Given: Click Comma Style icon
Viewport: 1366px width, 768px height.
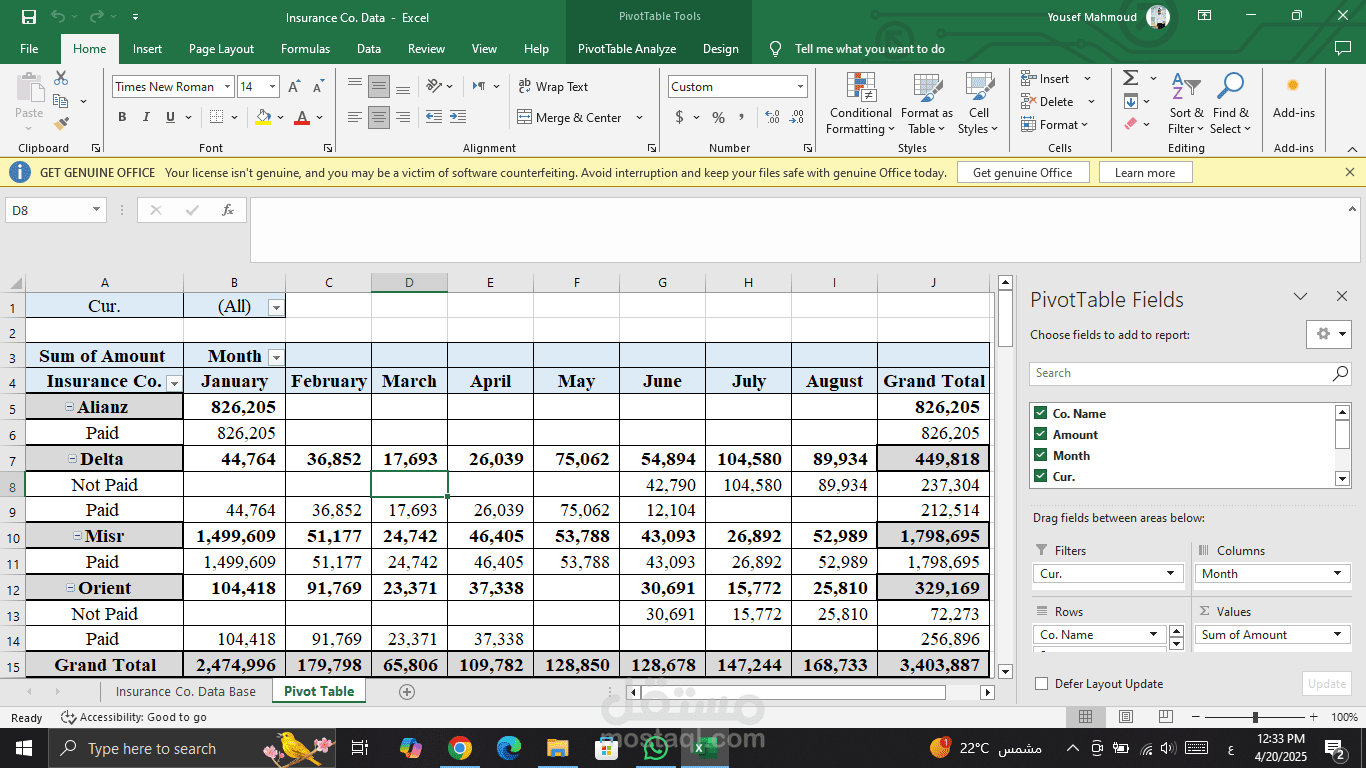Looking at the screenshot, I should point(743,117).
